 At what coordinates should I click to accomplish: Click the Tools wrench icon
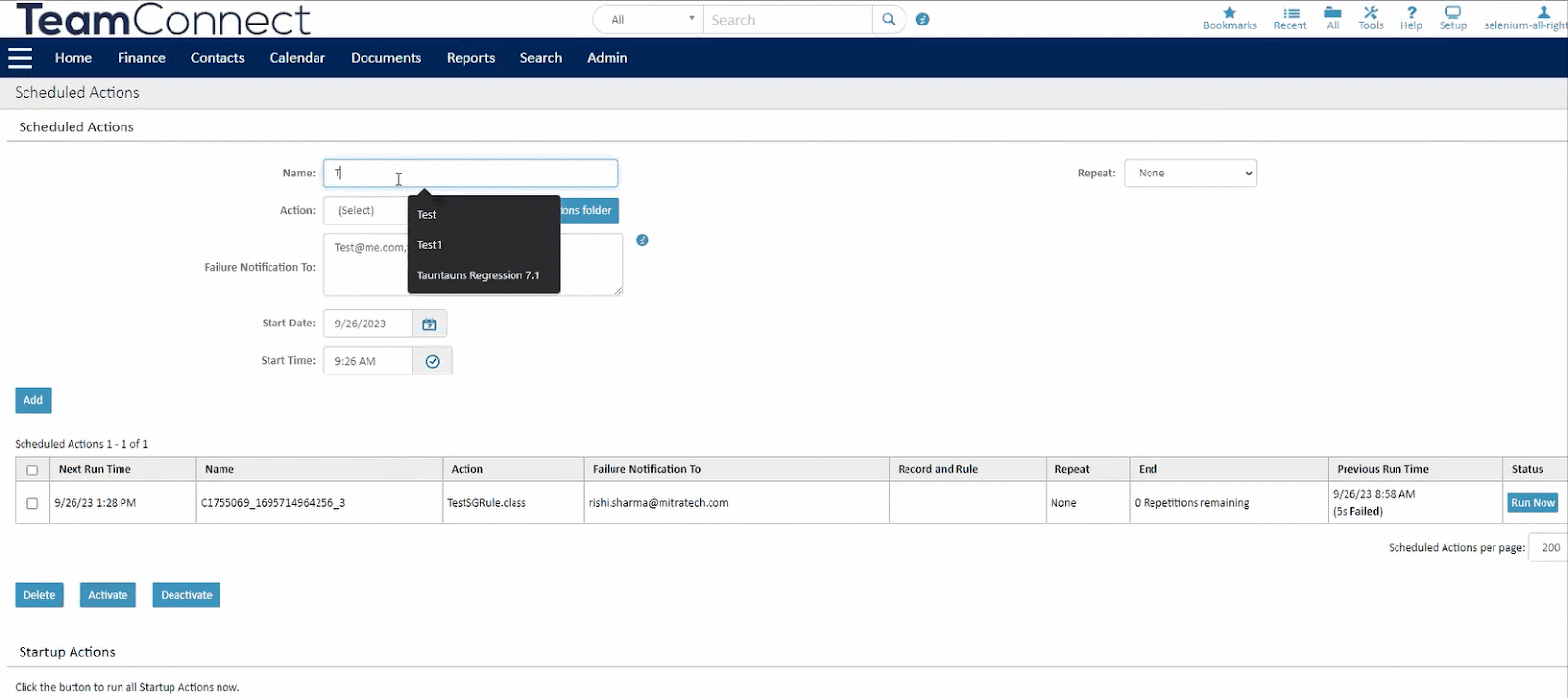(1370, 13)
